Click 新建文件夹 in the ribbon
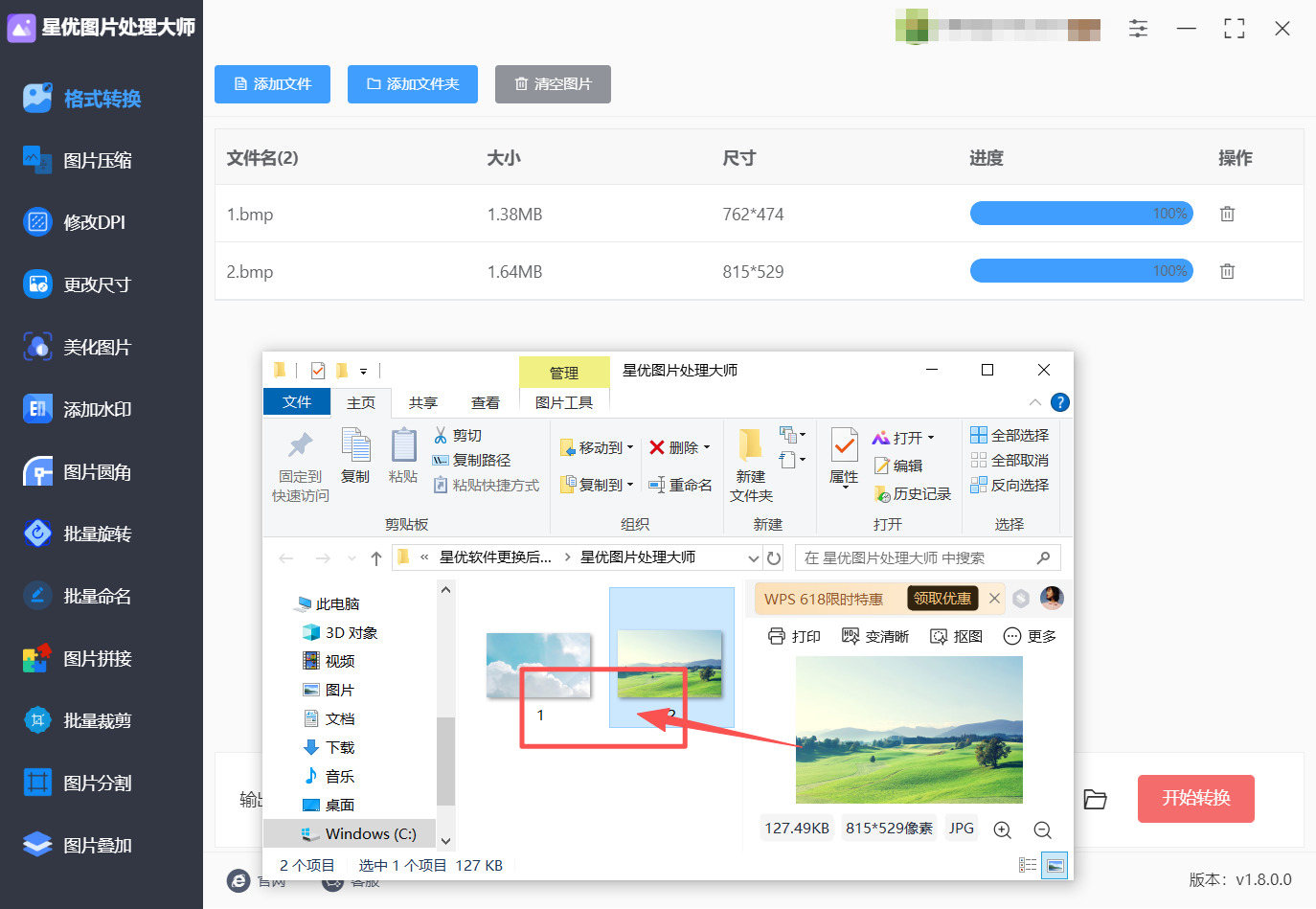This screenshot has width=1316, height=909. coord(751,466)
